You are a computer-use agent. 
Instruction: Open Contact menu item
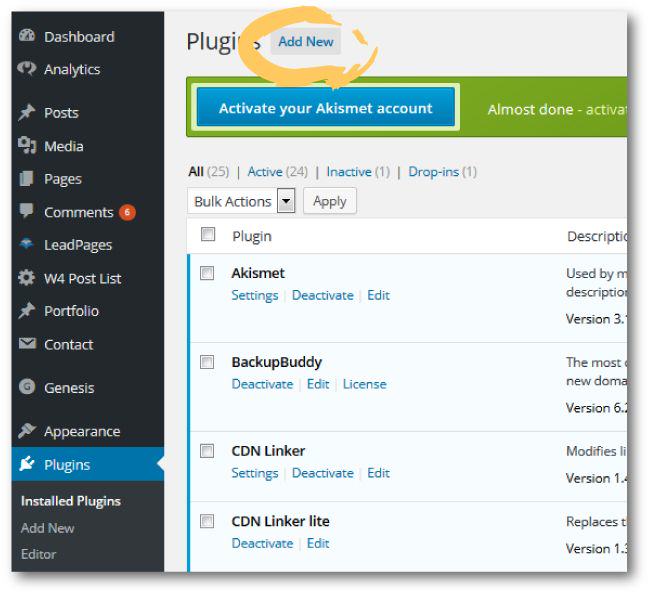coord(69,345)
